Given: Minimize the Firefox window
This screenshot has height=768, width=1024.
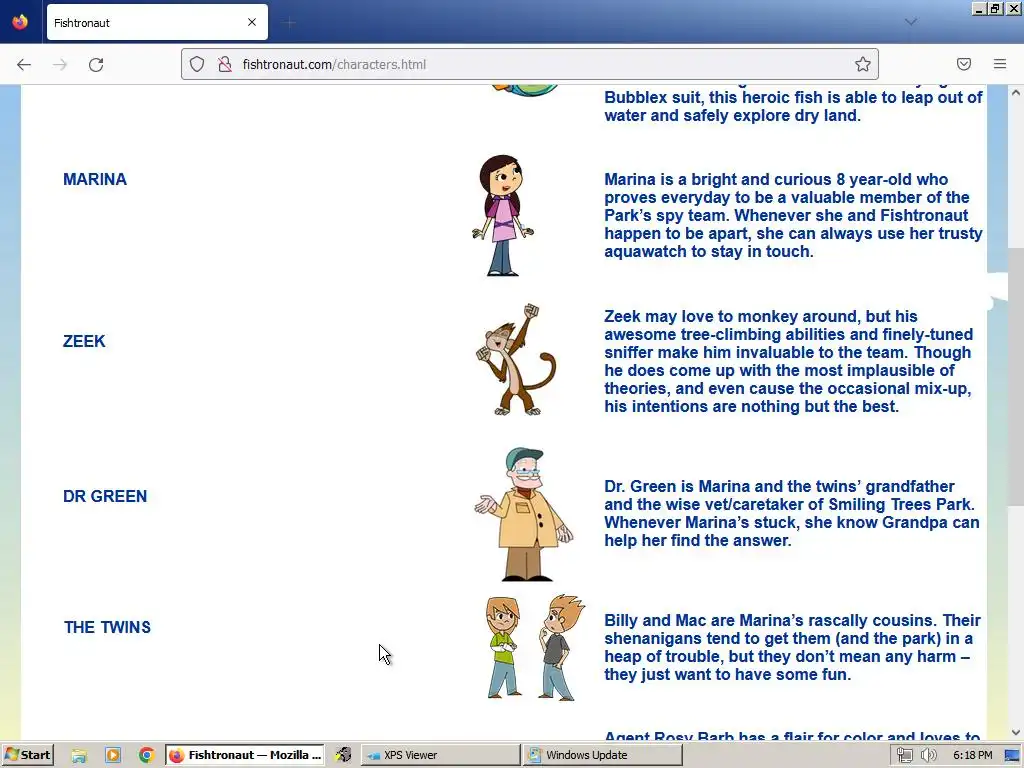Looking at the screenshot, I should [979, 8].
